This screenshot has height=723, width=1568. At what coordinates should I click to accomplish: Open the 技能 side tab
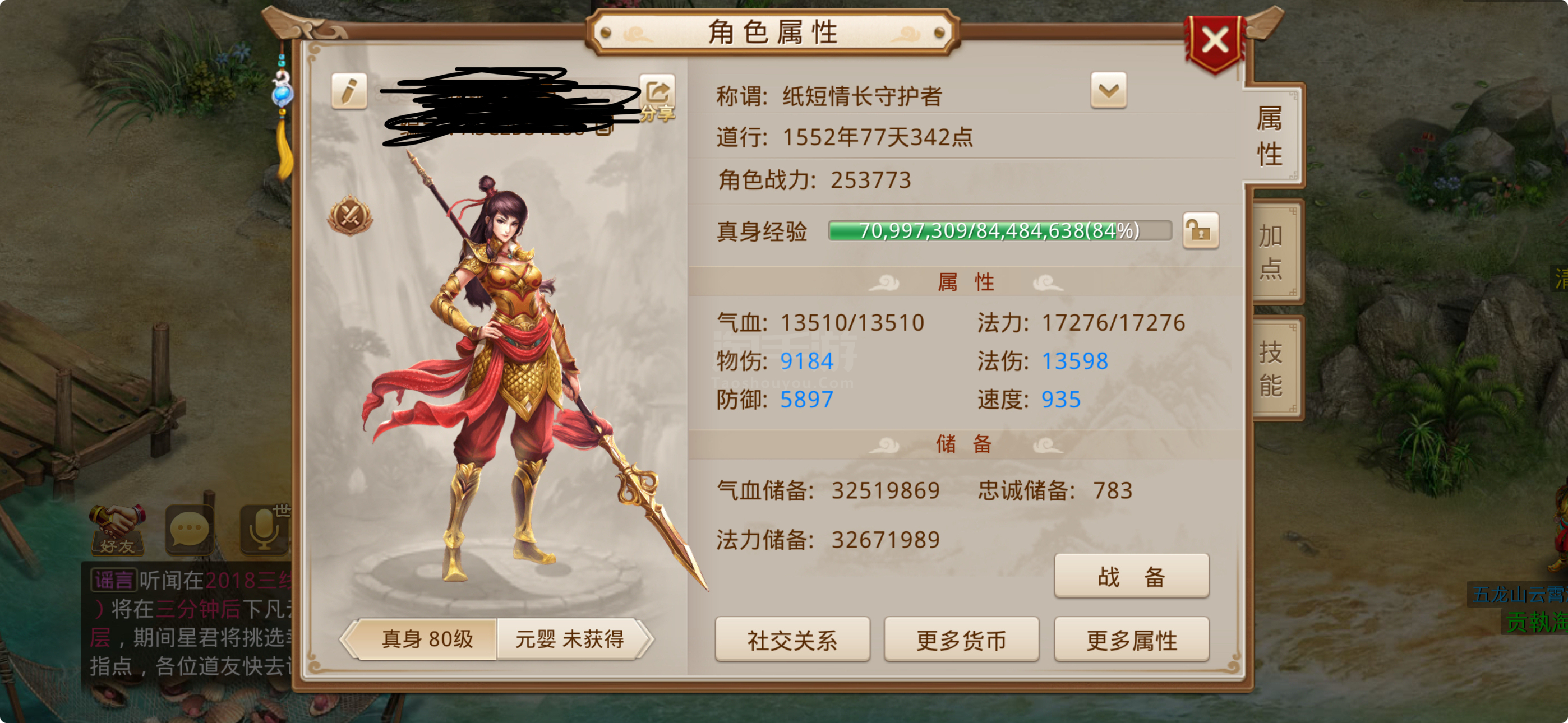(1272, 368)
